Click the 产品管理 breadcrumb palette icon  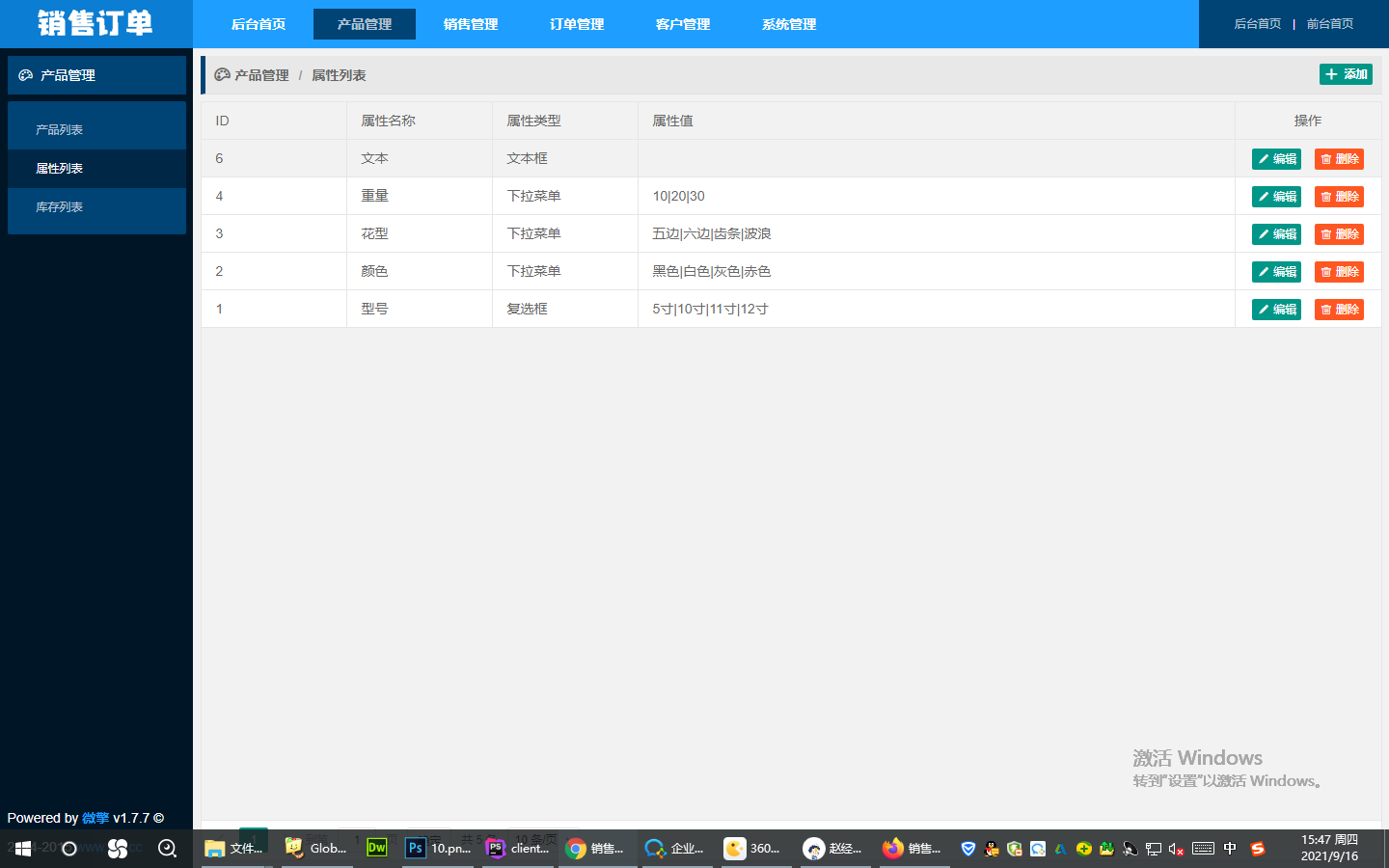[x=222, y=75]
